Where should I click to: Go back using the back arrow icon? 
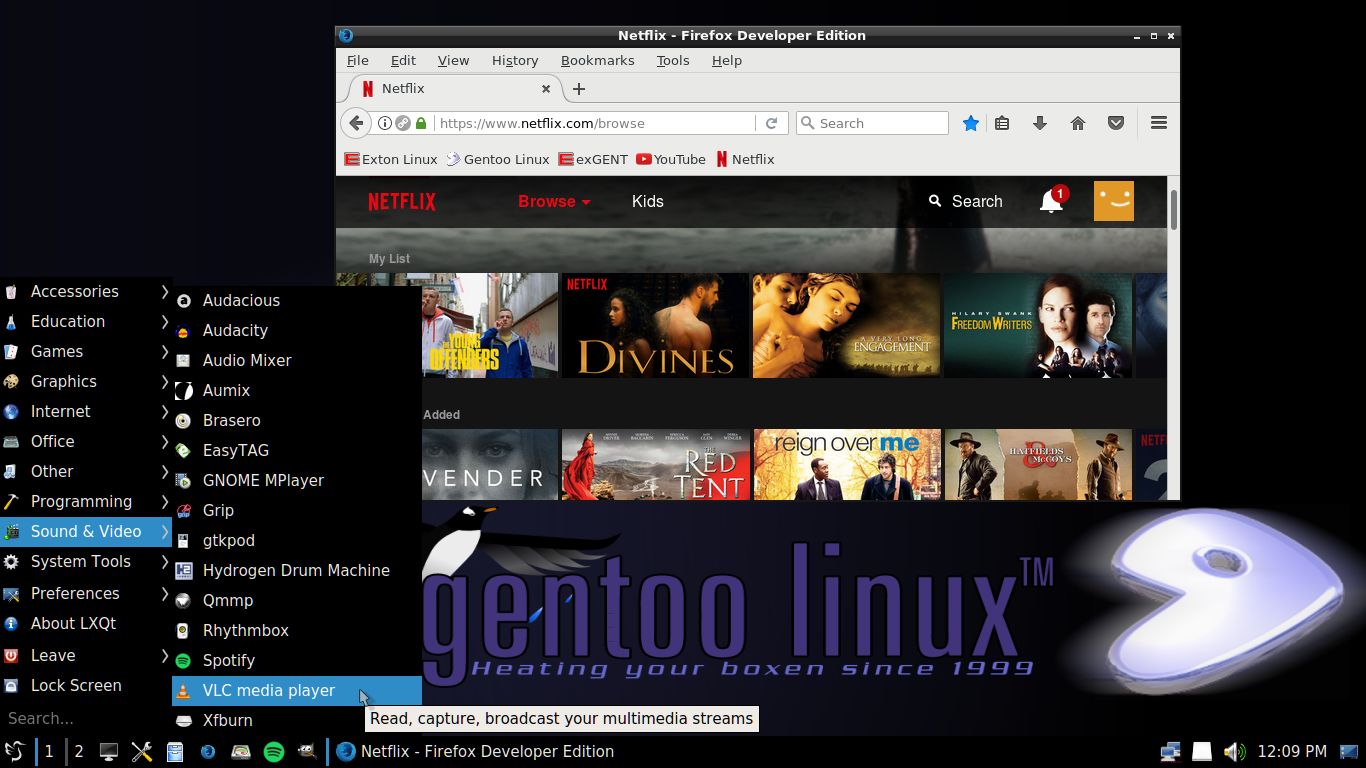point(356,123)
